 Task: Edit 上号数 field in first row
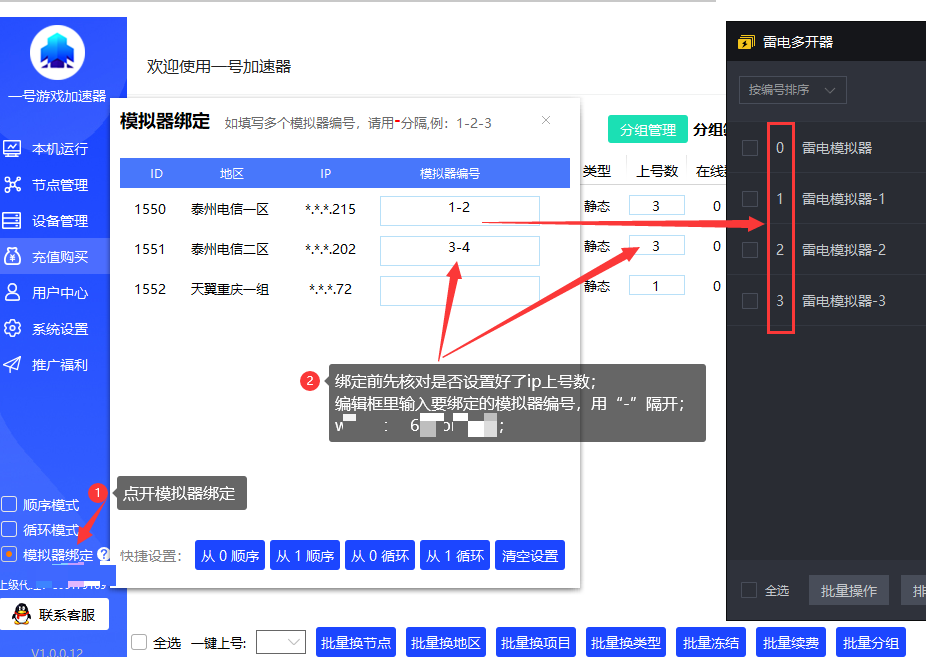[656, 206]
